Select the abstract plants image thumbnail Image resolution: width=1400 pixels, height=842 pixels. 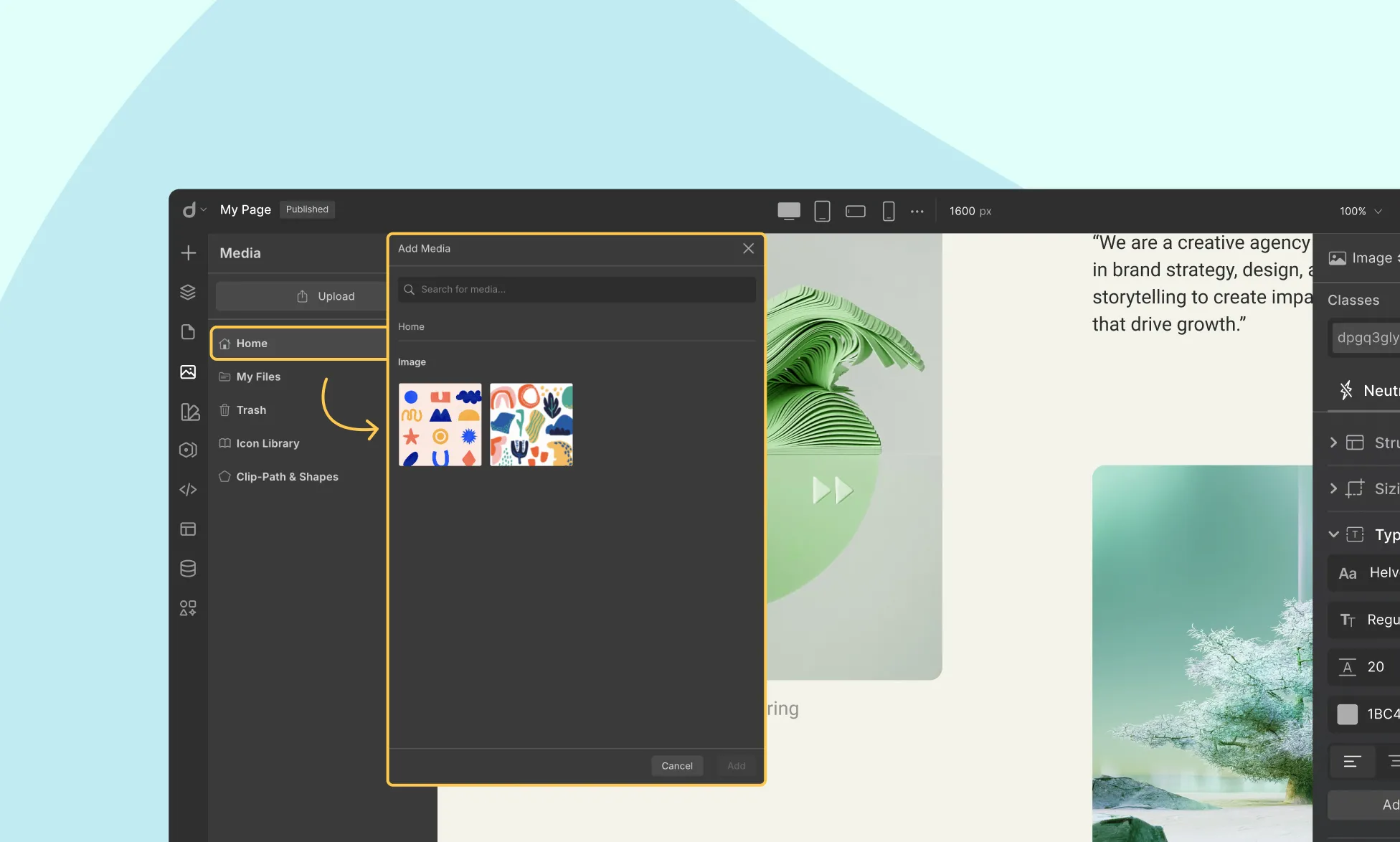[x=531, y=425]
